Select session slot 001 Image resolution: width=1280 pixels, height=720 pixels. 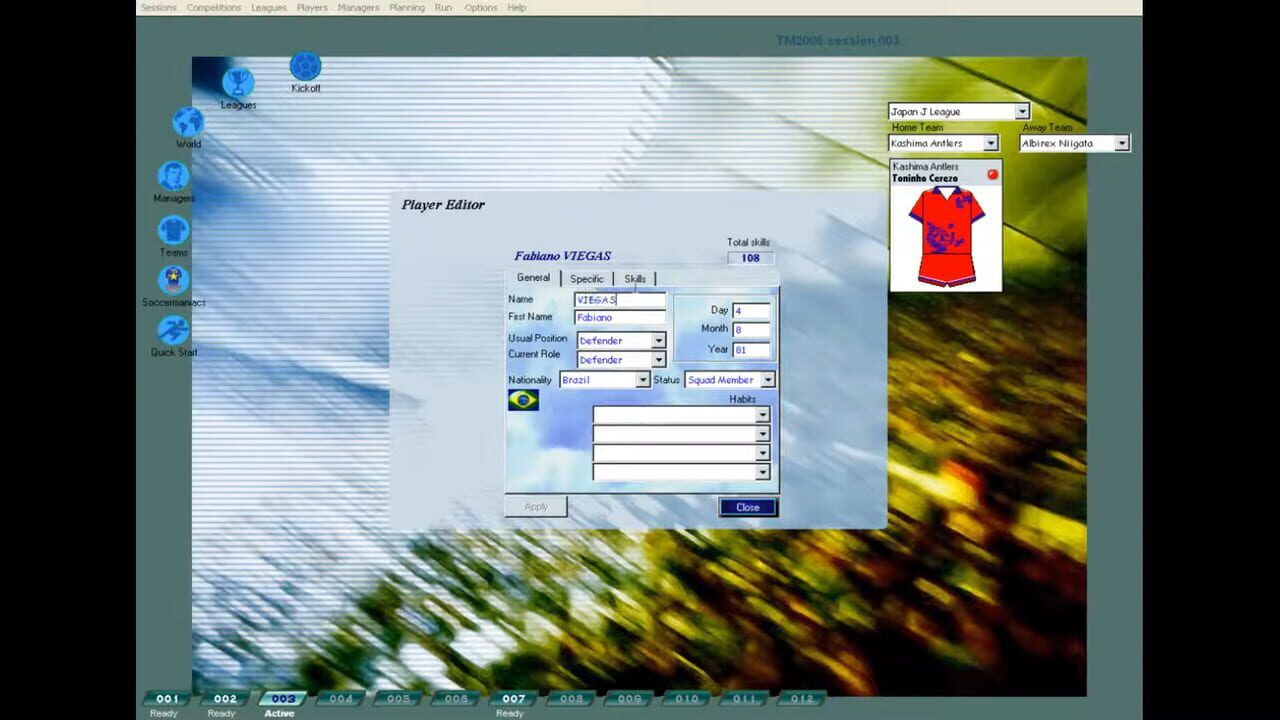coord(167,699)
